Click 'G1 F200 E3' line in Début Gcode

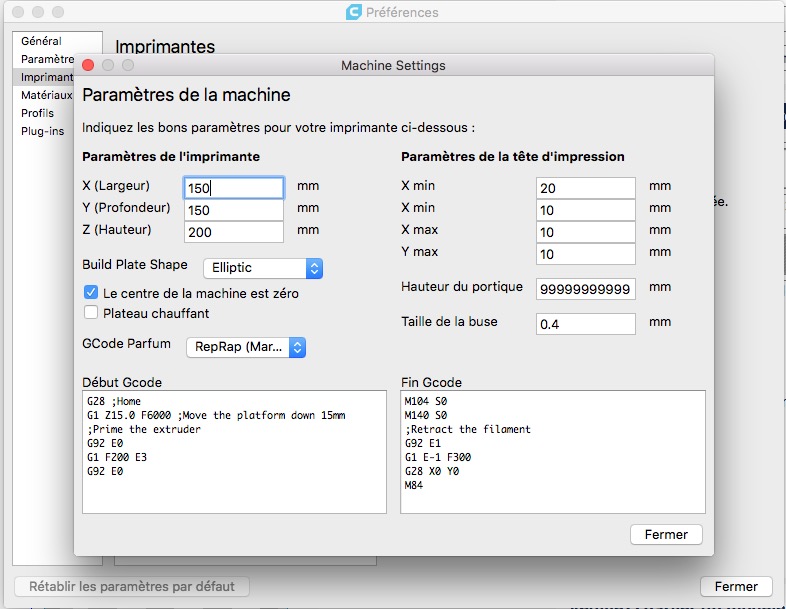(x=117, y=457)
